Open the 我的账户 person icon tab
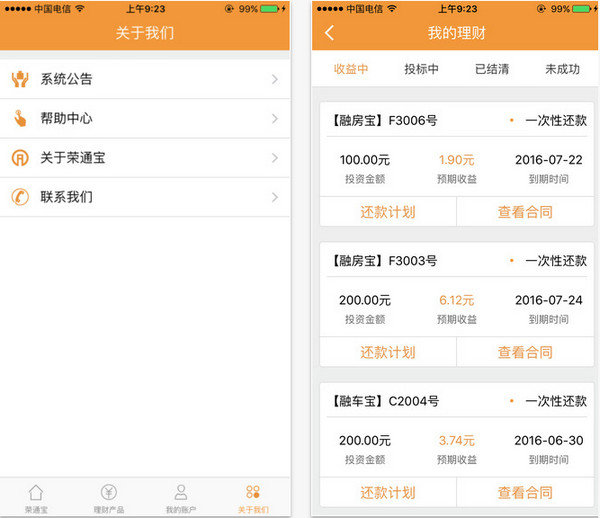 pyautogui.click(x=181, y=492)
